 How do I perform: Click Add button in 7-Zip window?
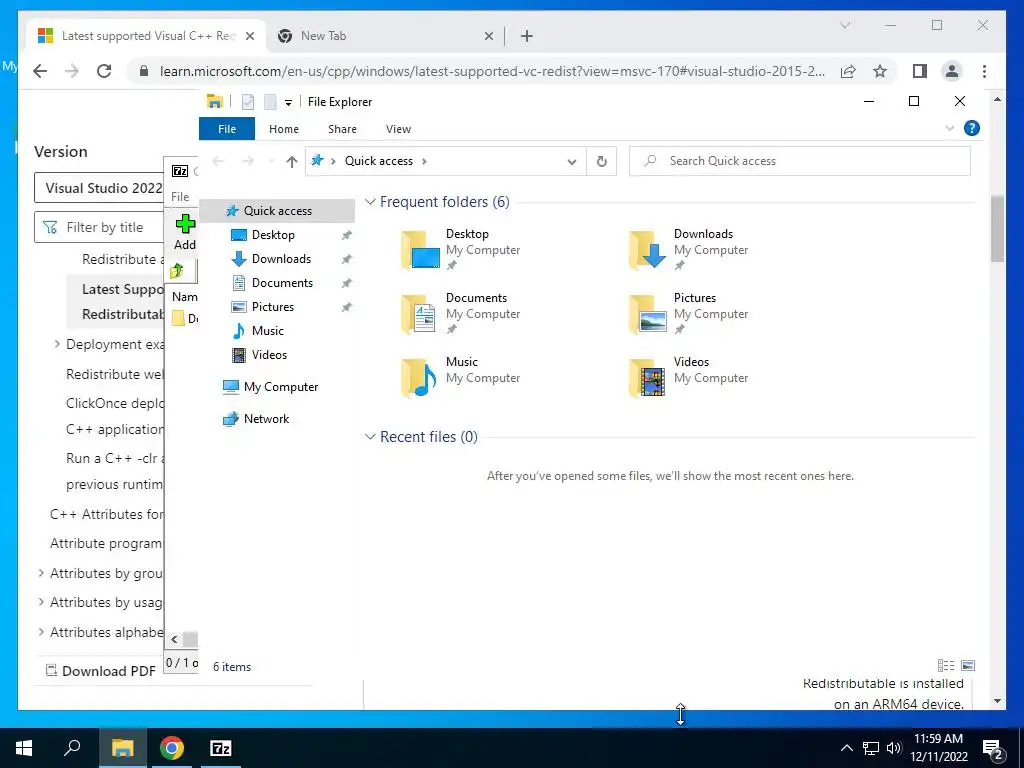click(x=185, y=232)
